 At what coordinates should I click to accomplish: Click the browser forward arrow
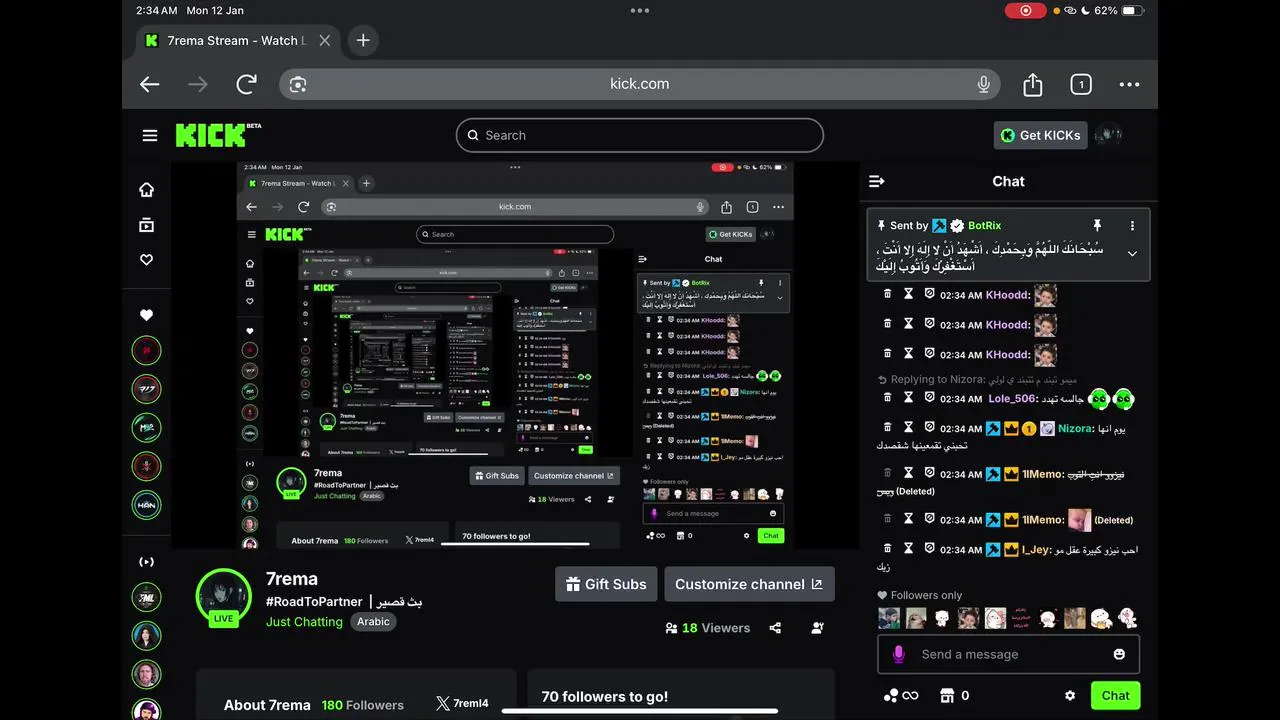point(198,85)
